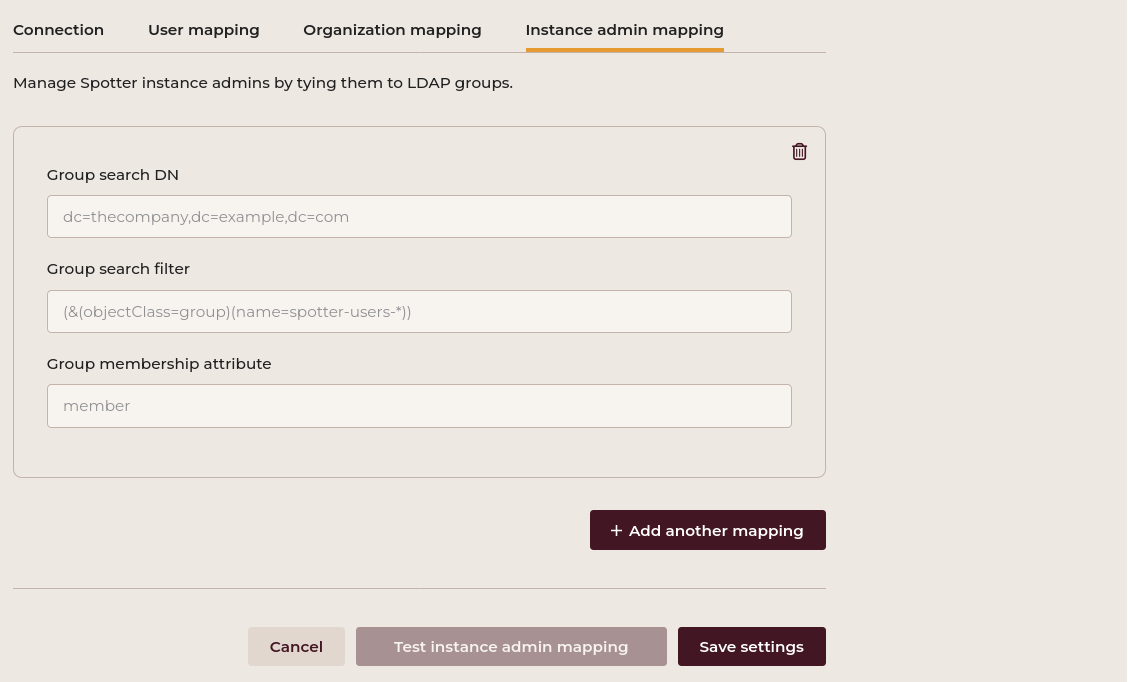Viewport: 1128px width, 682px height.
Task: Save settings
Action: click(x=751, y=647)
